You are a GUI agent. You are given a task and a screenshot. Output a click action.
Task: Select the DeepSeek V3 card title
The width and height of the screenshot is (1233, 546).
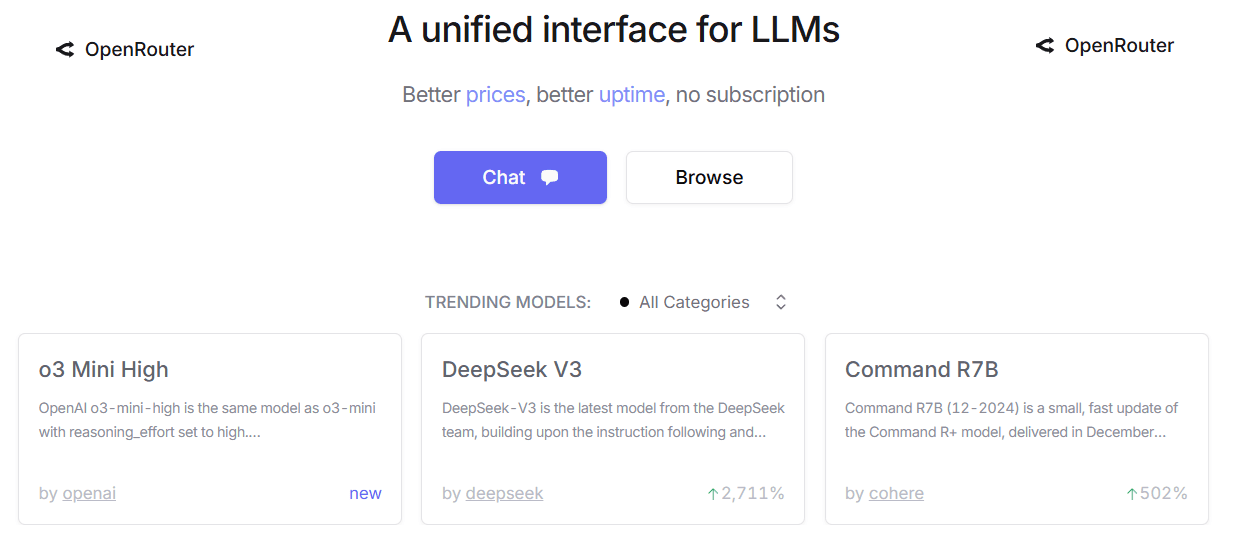coord(512,369)
